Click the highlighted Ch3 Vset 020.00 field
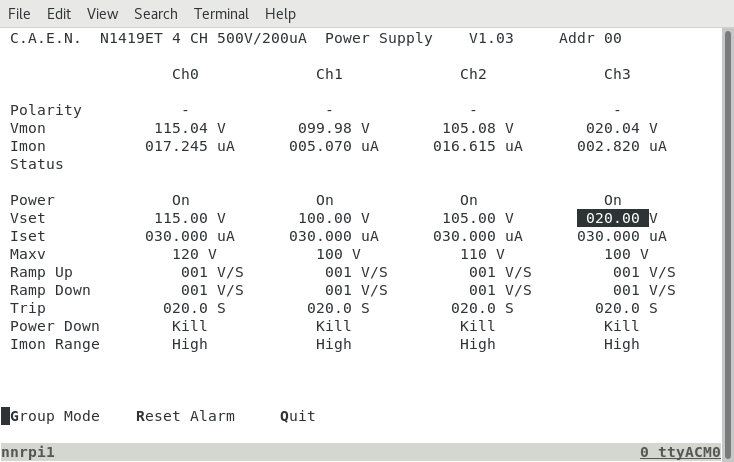The image size is (734, 462). [612, 218]
